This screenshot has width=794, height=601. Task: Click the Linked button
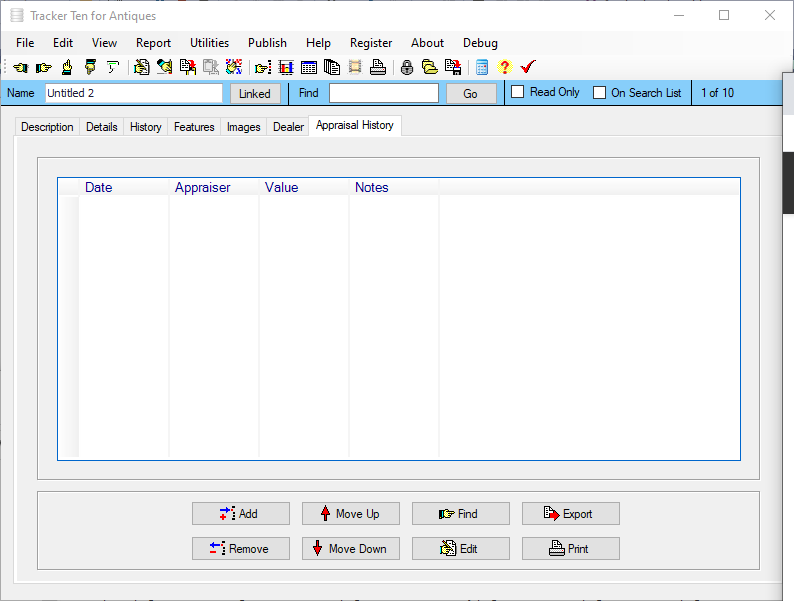[255, 94]
